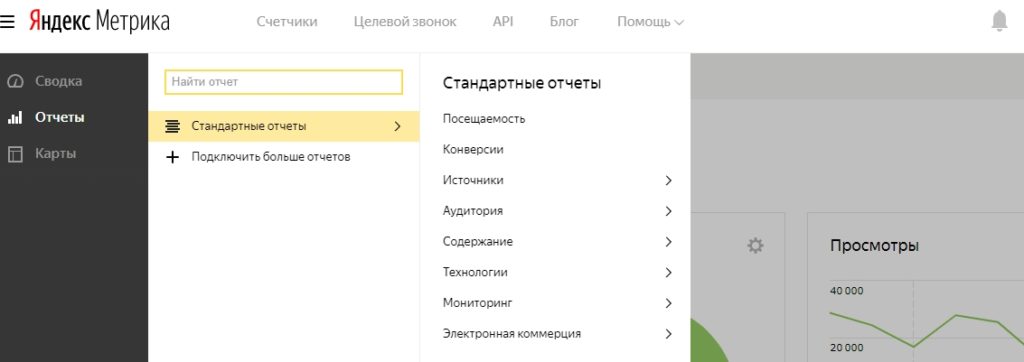Expand chevron next to Источники

pos(668,180)
